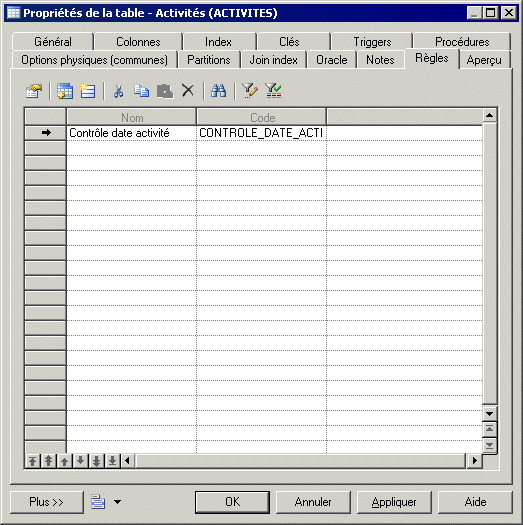
Task: Click the Add Objects toolbar icon
Action: pos(65,91)
